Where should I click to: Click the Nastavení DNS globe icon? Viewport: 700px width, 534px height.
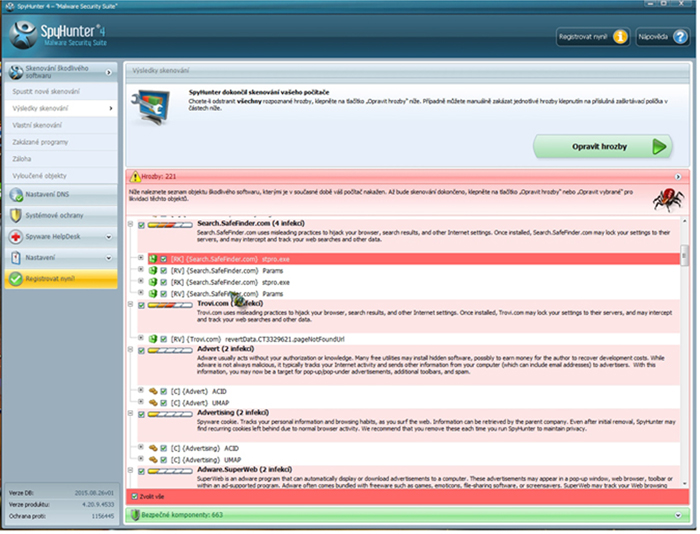click(15, 193)
